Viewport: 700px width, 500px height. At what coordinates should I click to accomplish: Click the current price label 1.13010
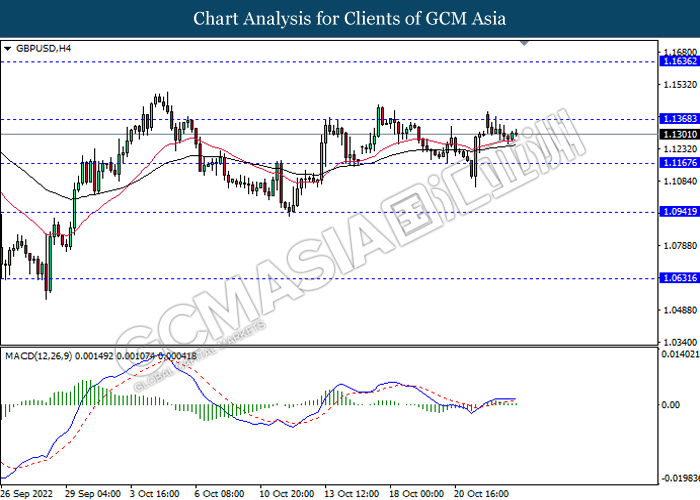(x=679, y=134)
